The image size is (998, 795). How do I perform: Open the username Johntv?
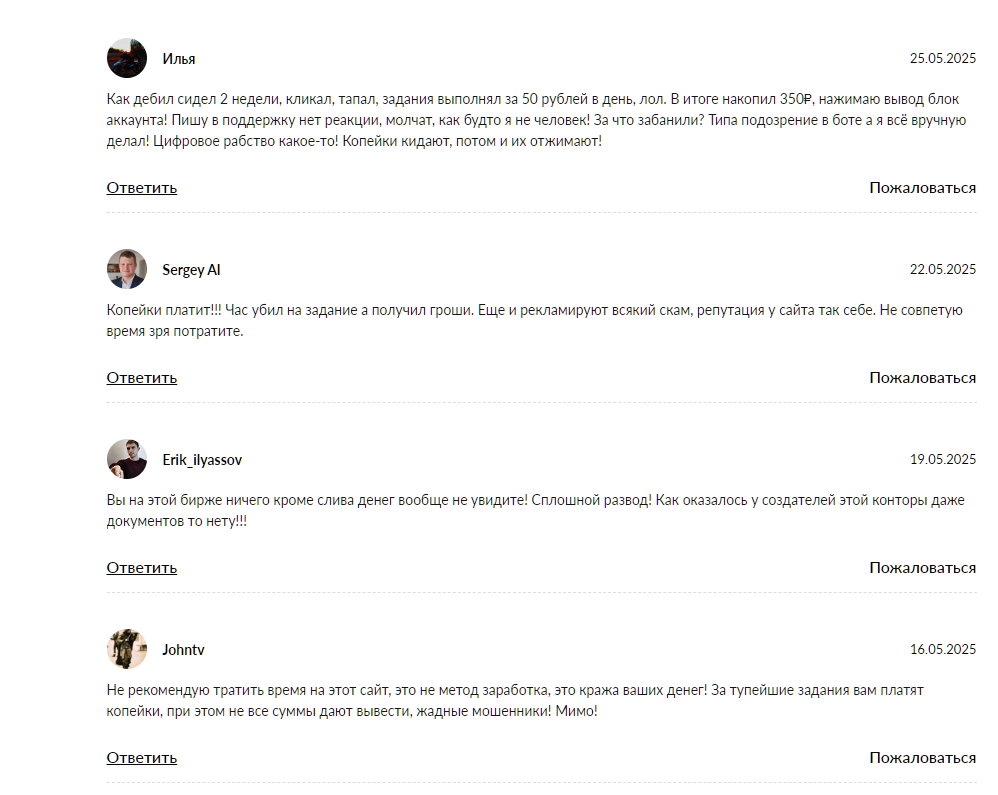[x=184, y=650]
